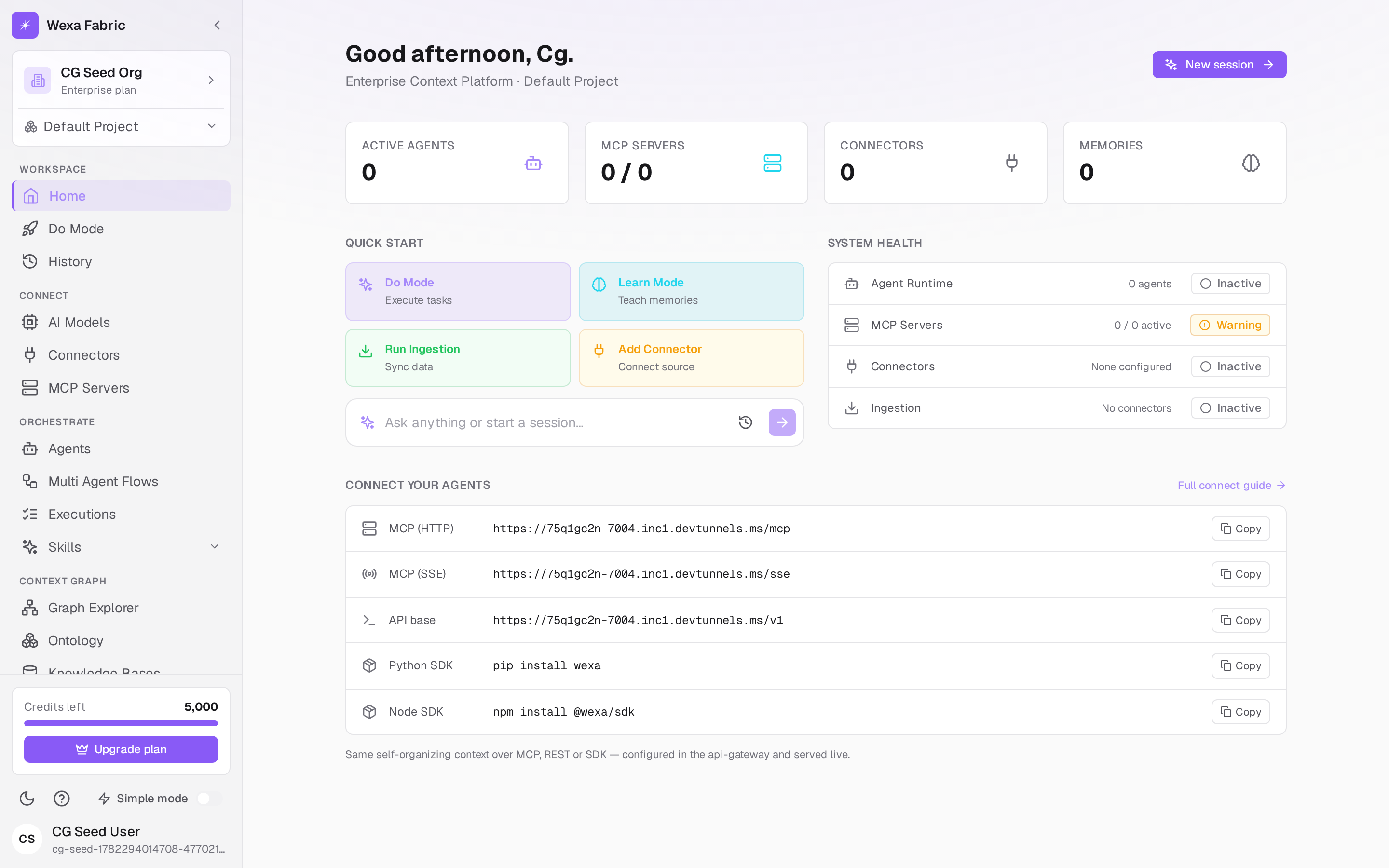Open Graph Explorer

click(x=121, y=608)
